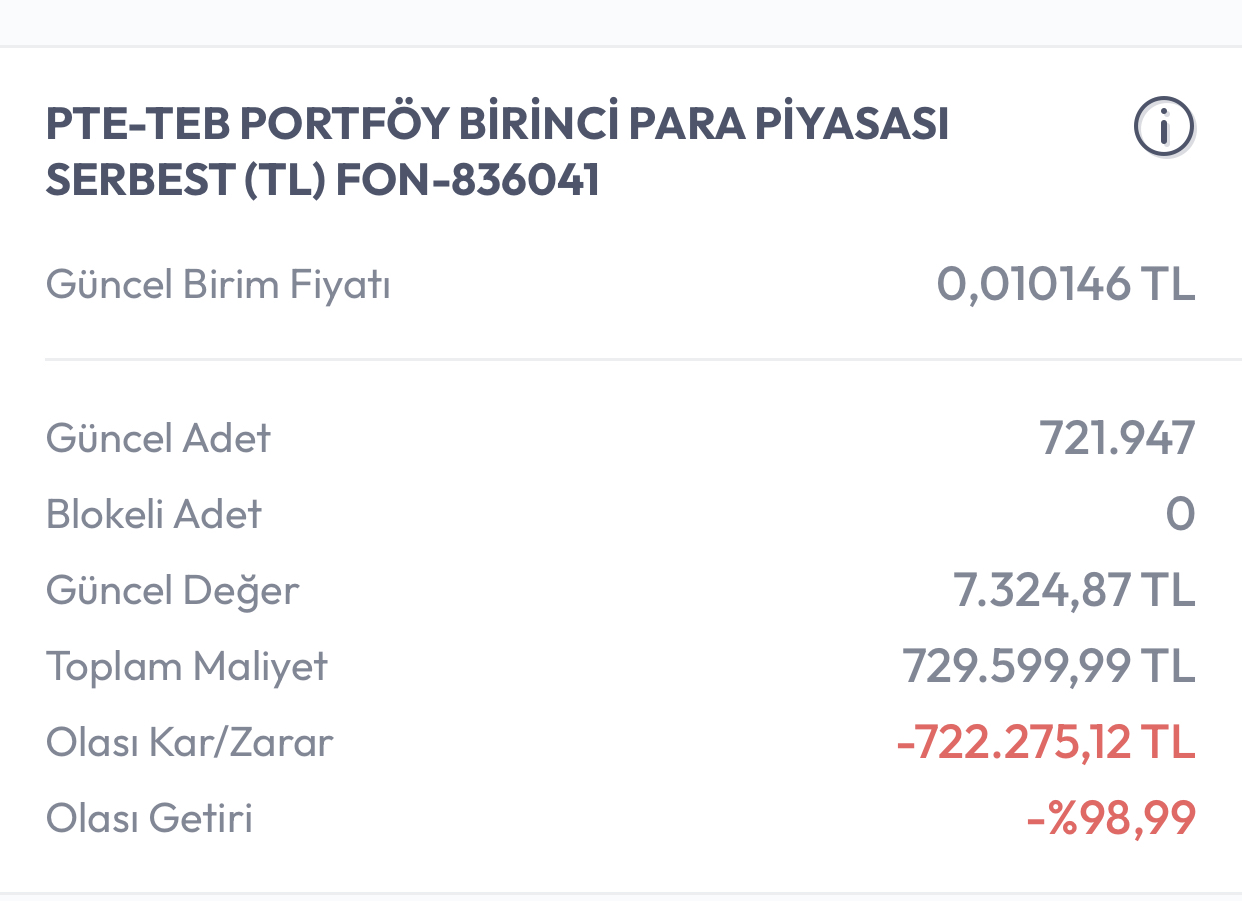The height and width of the screenshot is (901, 1242).
Task: Select the 7.324,87 TL current value
Action: point(1074,591)
